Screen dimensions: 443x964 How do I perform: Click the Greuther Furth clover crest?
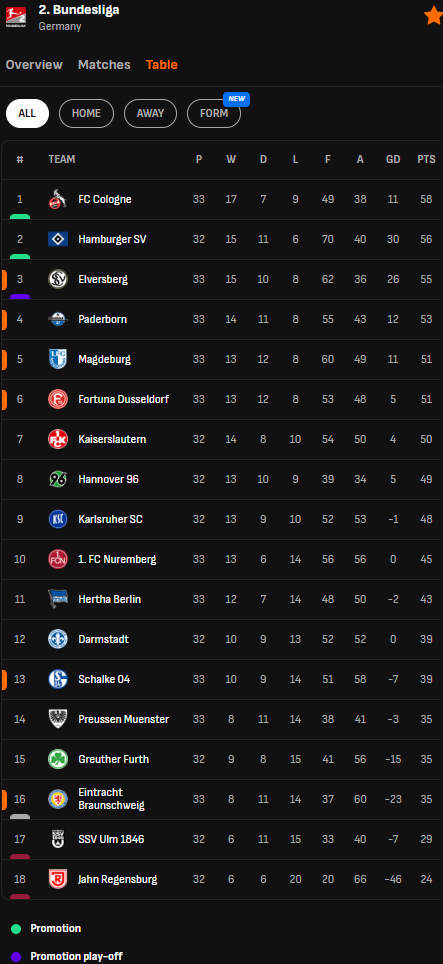58,759
